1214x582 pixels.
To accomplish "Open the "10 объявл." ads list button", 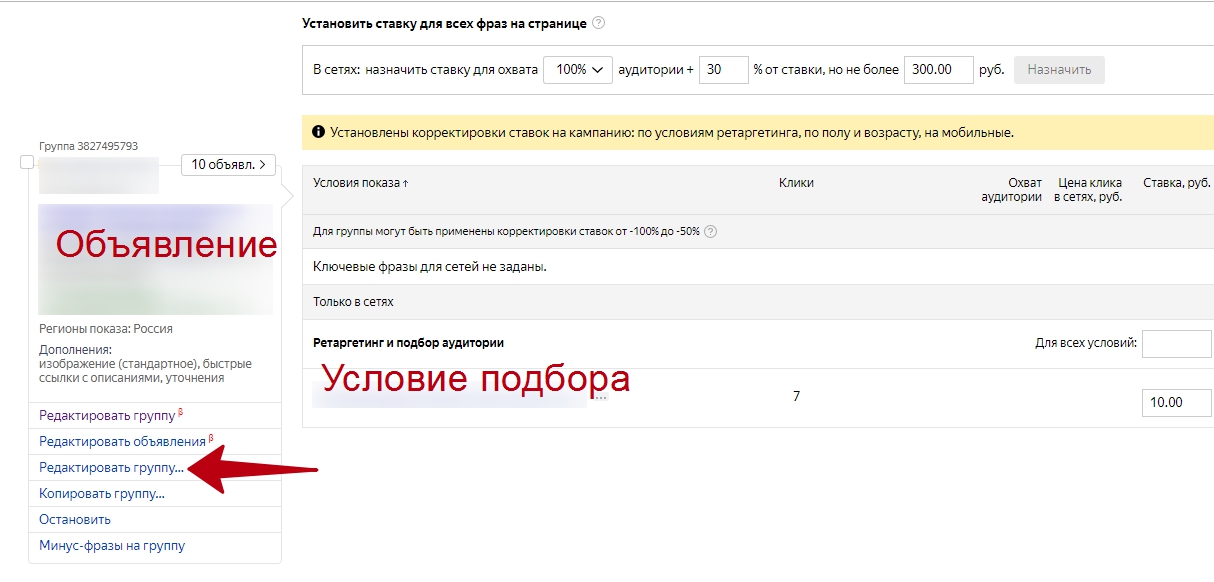I will tap(229, 165).
